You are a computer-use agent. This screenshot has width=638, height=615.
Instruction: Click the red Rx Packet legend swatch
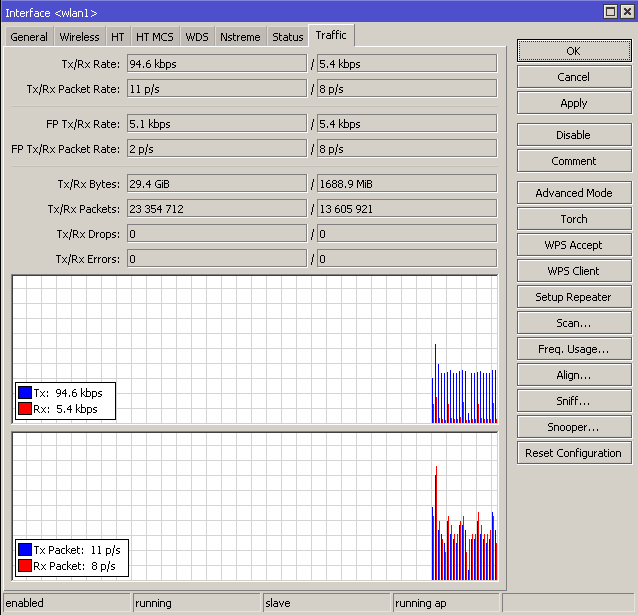click(24, 566)
